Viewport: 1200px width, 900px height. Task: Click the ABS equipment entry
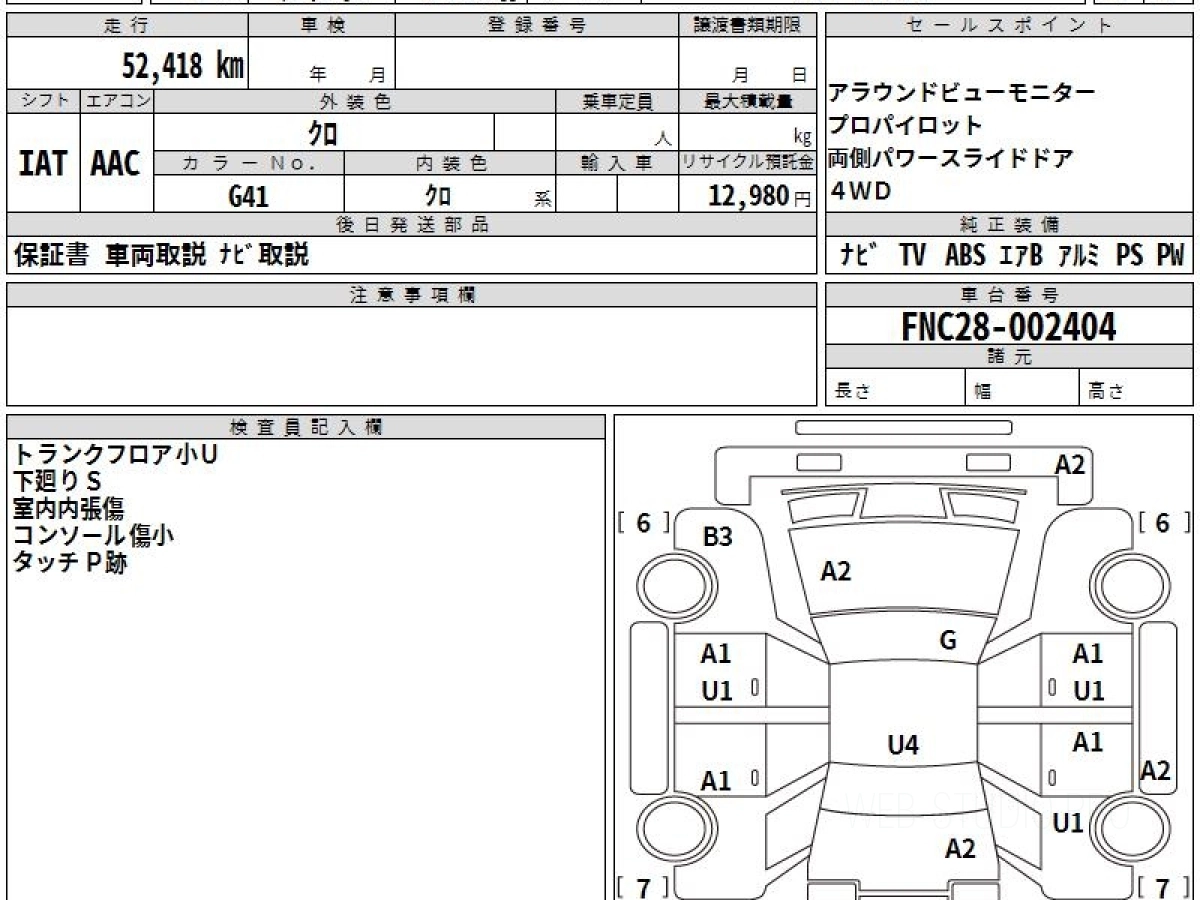(x=965, y=256)
